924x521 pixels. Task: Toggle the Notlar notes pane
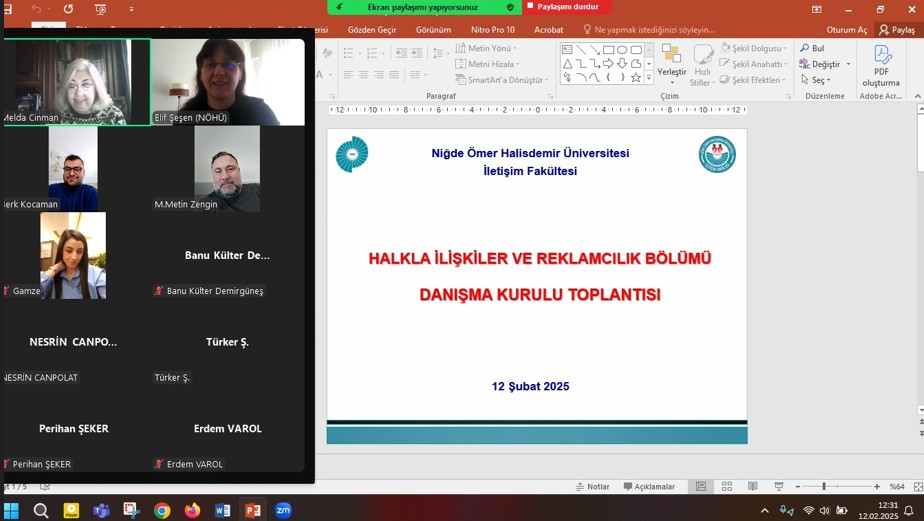tap(592, 487)
